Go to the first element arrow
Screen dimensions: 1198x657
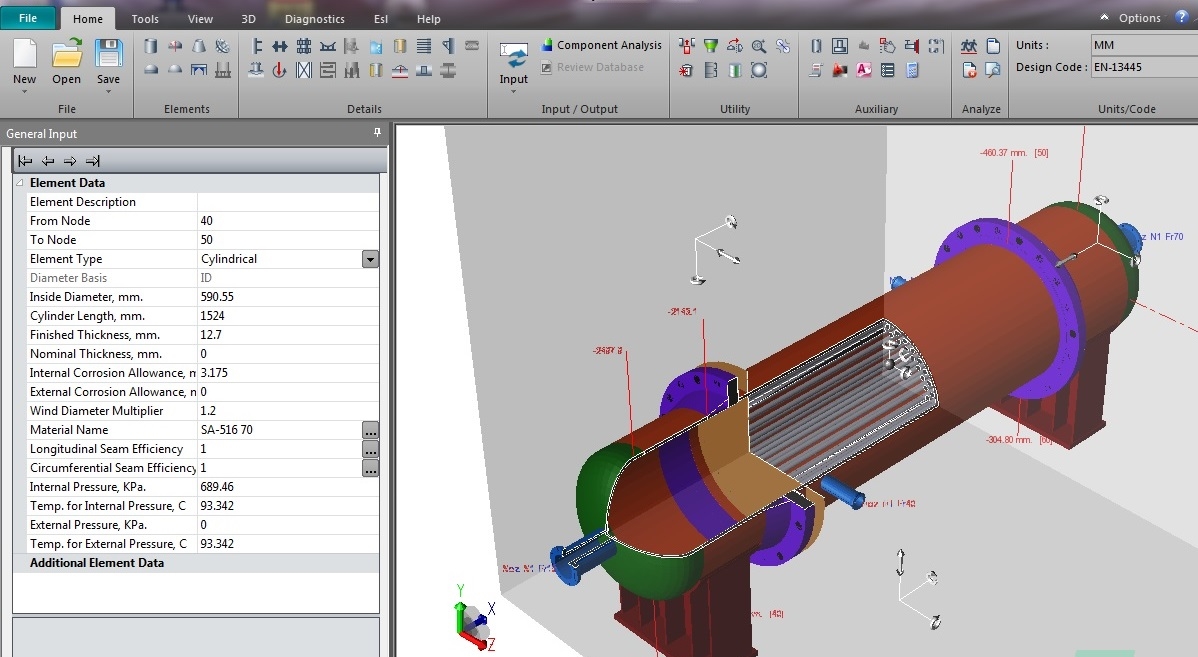tap(25, 161)
